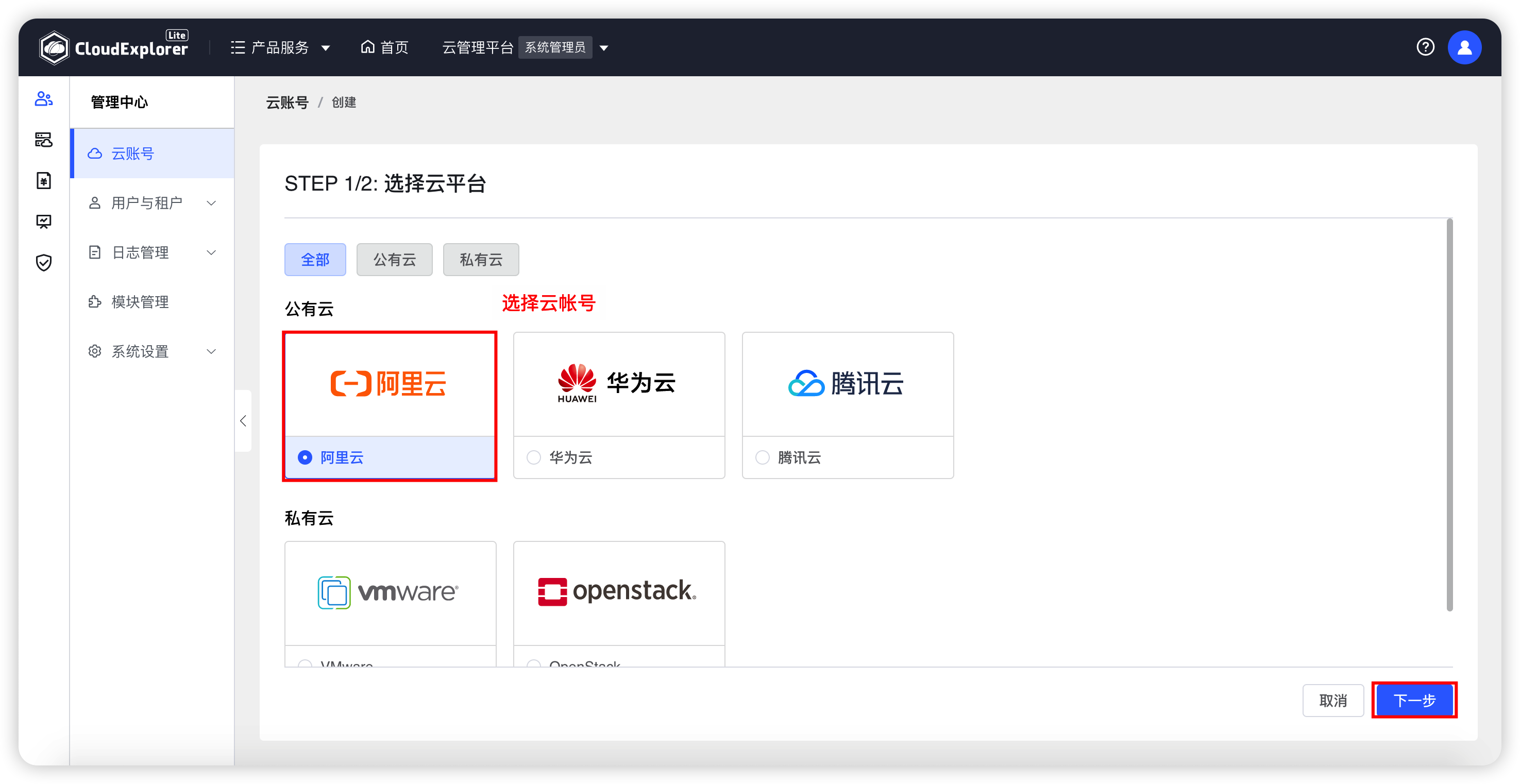1520x784 pixels.
Task: Open the 系统管理员 role dropdown
Action: 563,47
